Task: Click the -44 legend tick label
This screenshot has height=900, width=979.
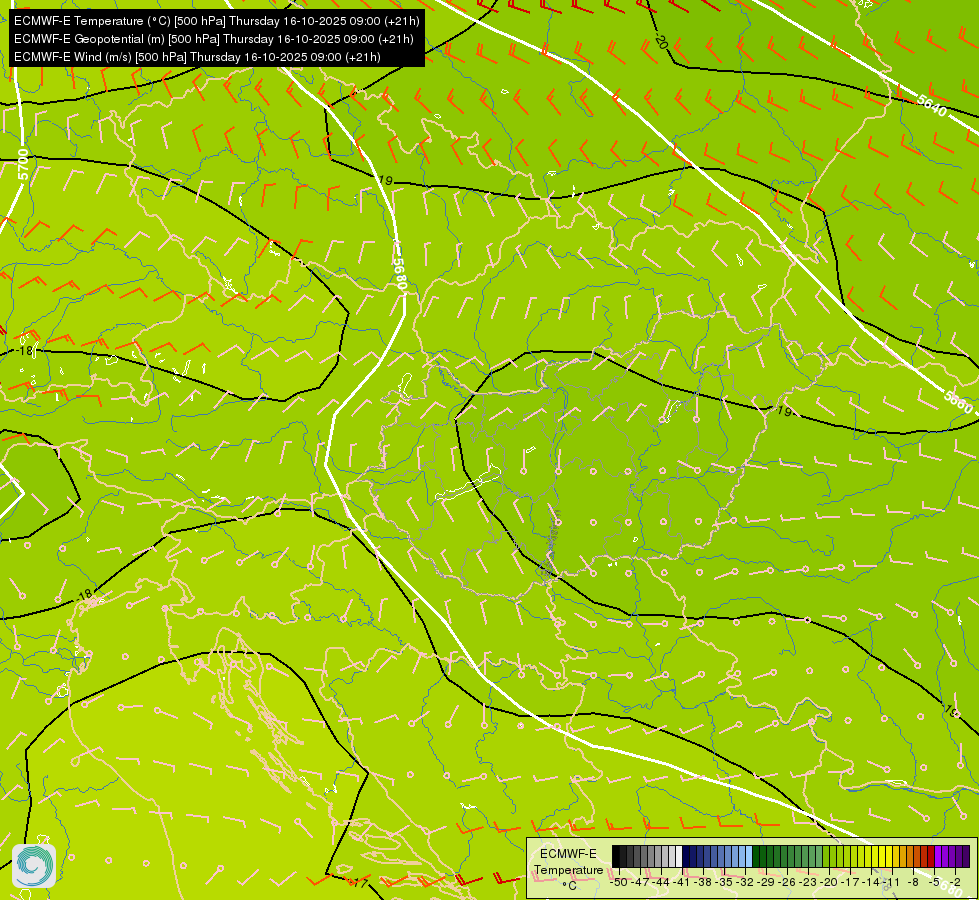Action: (x=661, y=882)
